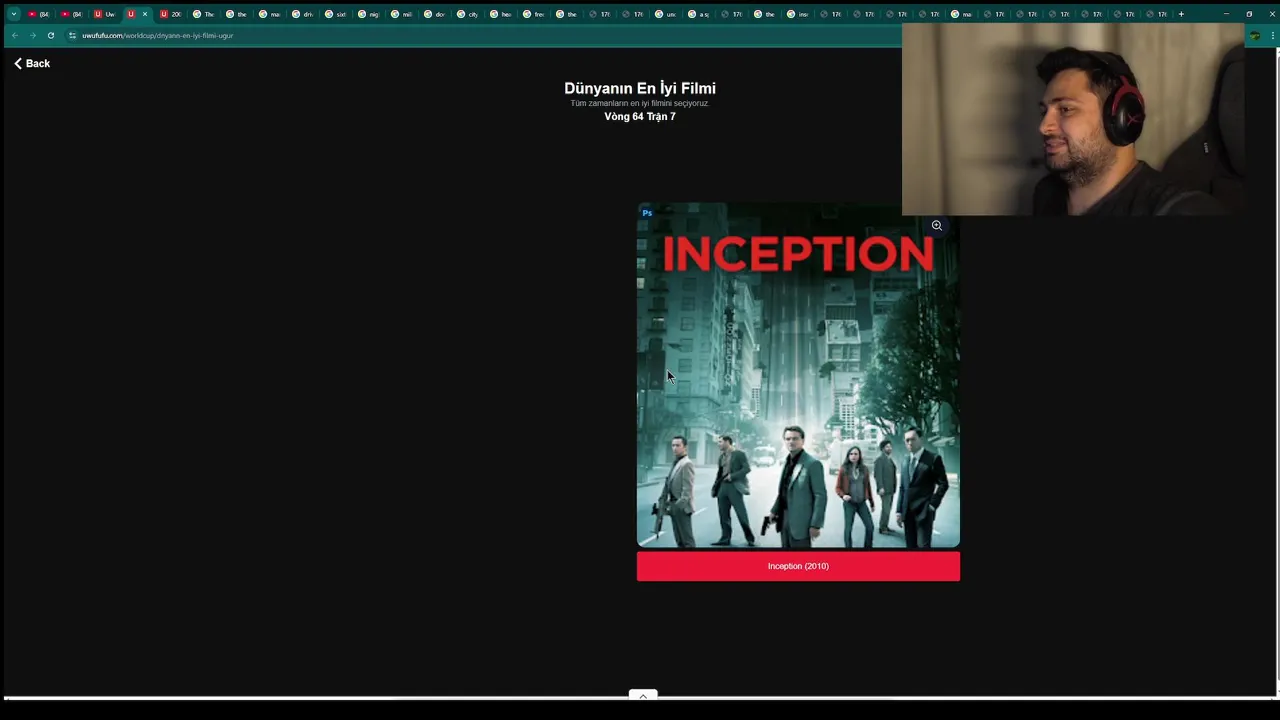Close the active uwufufu tab
Viewport: 1280px width, 720px height.
coord(144,14)
